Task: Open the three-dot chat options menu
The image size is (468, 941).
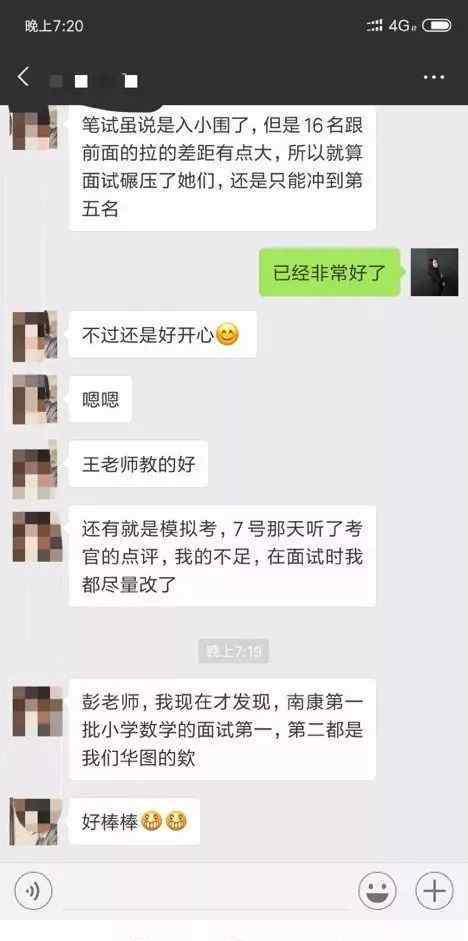Action: point(433,78)
